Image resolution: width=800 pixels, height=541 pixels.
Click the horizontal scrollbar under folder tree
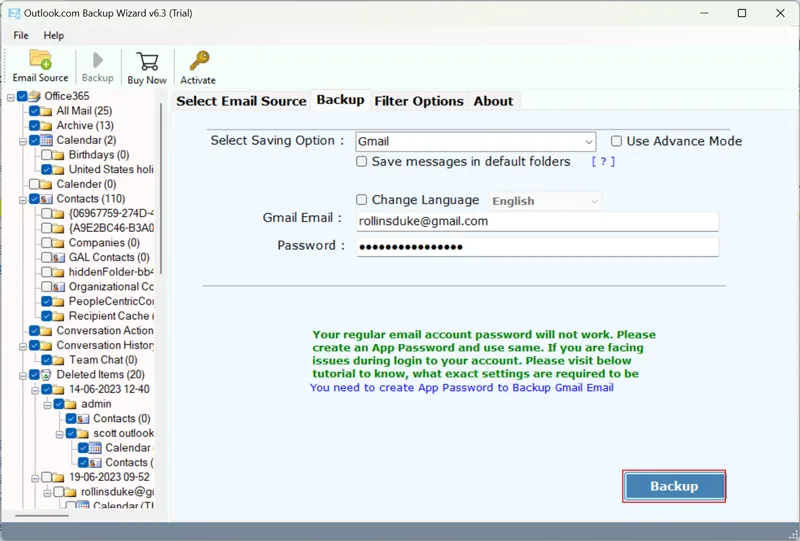click(42, 516)
